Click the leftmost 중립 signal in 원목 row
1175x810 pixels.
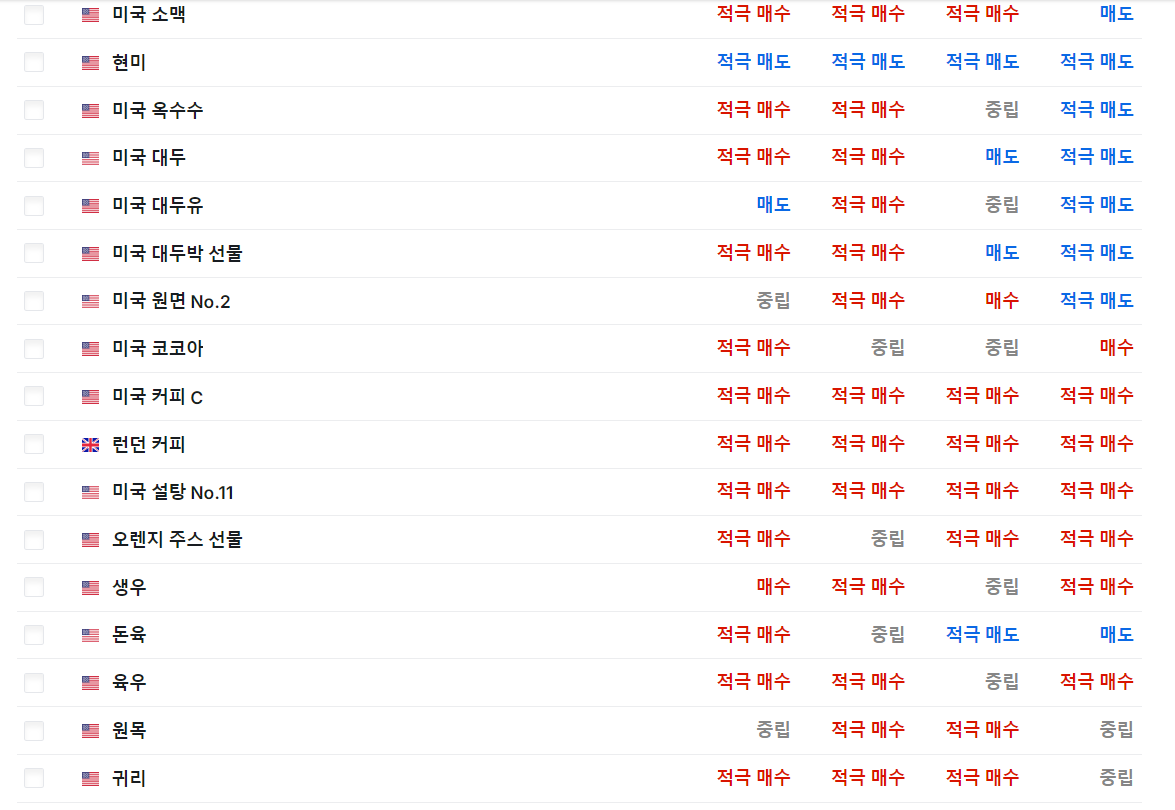point(773,730)
